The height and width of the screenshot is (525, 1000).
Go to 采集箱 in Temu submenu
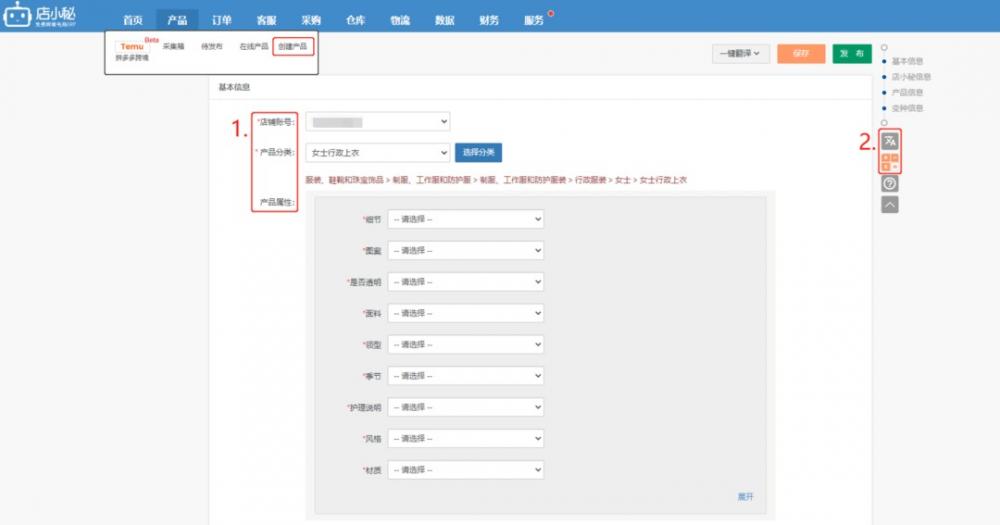(173, 47)
